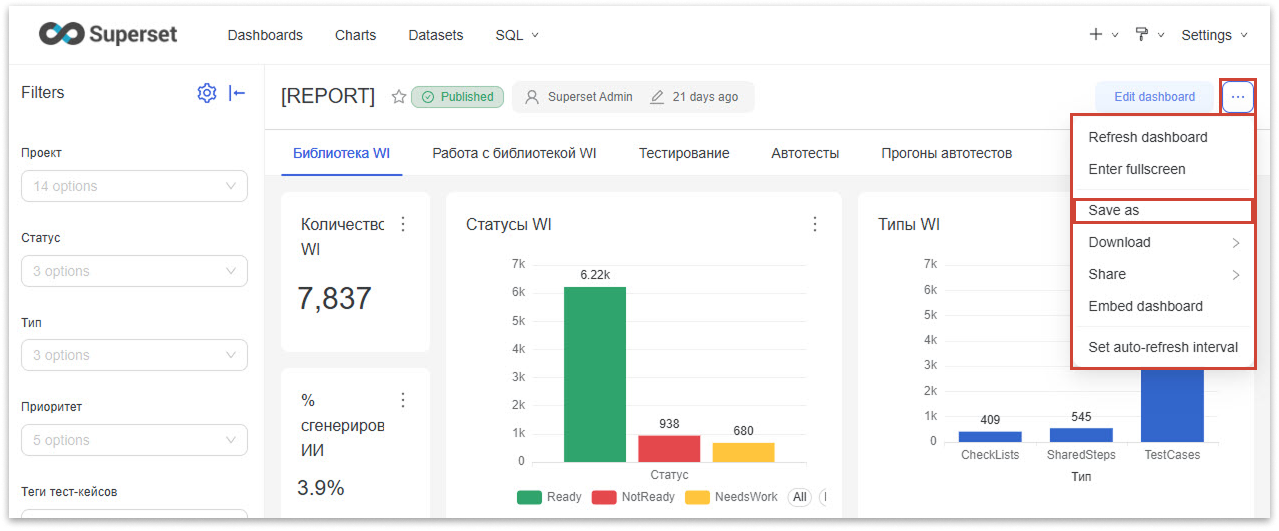Expand the Тип filter dropdown
The width and height of the screenshot is (1279, 531).
134,355
